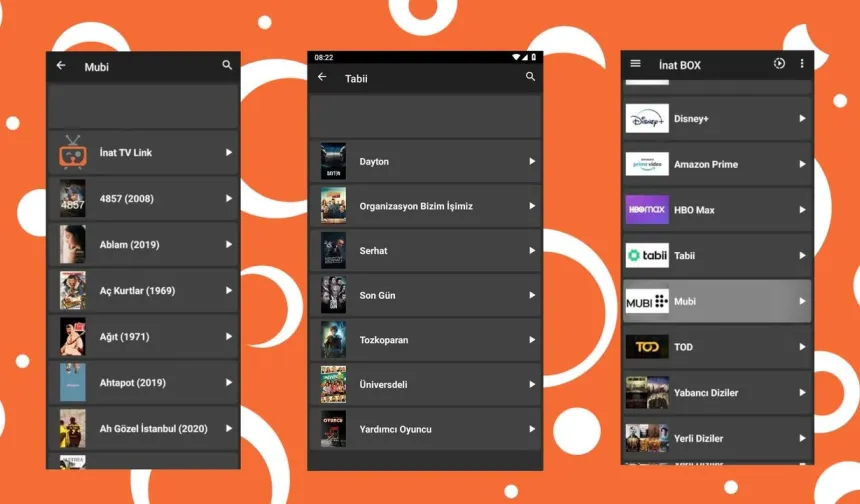
Task: Click the İnat TV Link television icon
Action: (x=72, y=153)
